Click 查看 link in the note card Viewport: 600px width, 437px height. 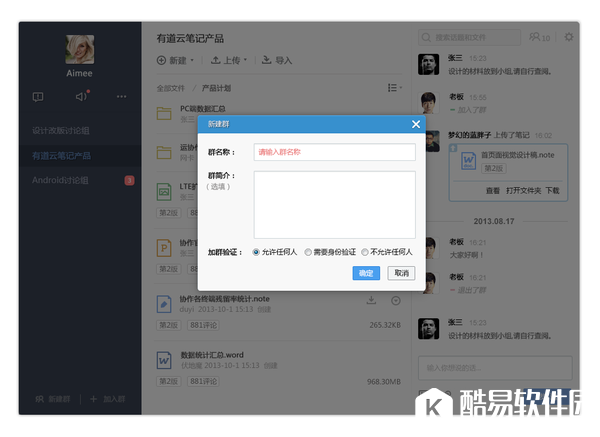click(493, 191)
